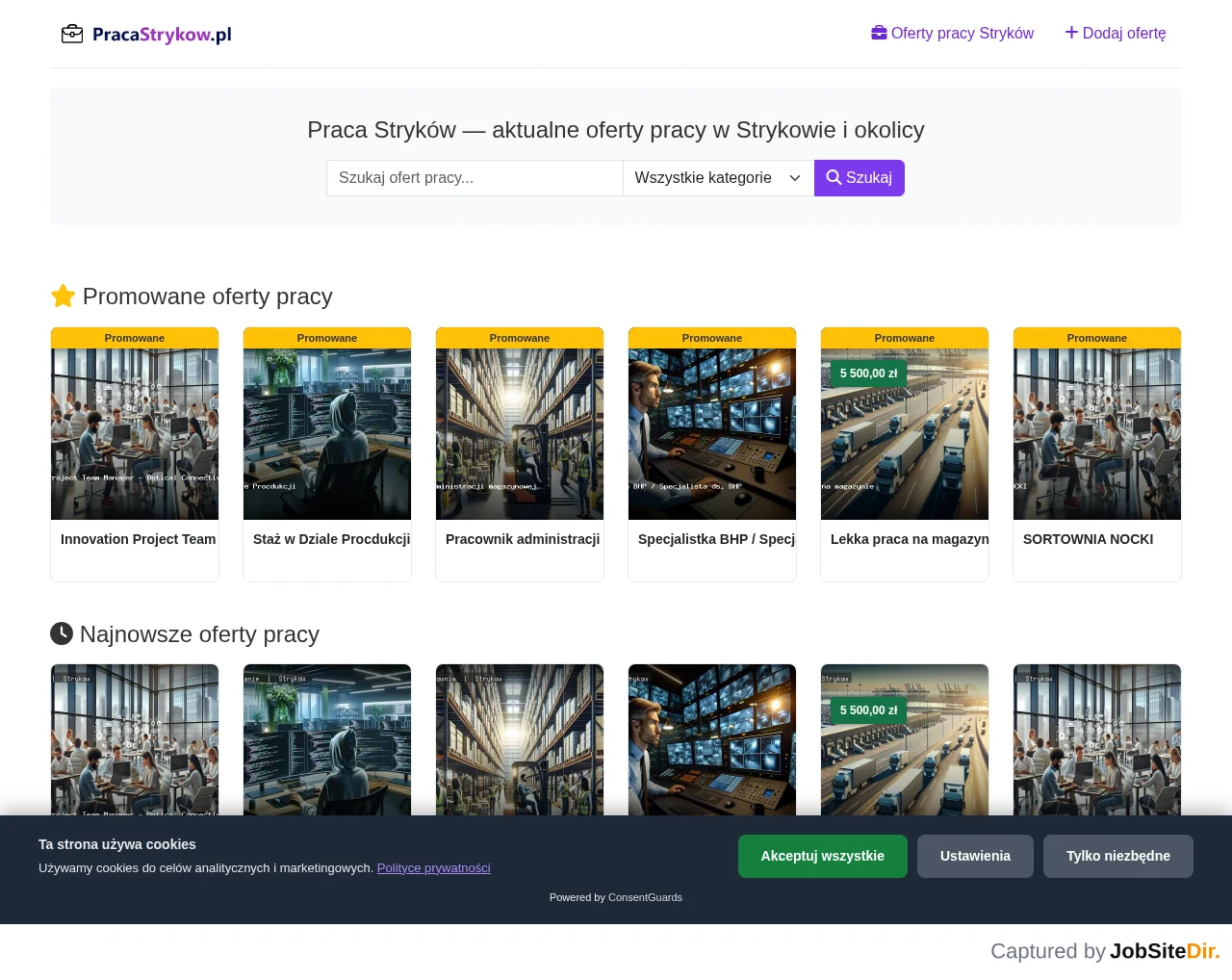Click the Innovation Project Team title
This screenshot has width=1232, height=980.
coord(139,539)
